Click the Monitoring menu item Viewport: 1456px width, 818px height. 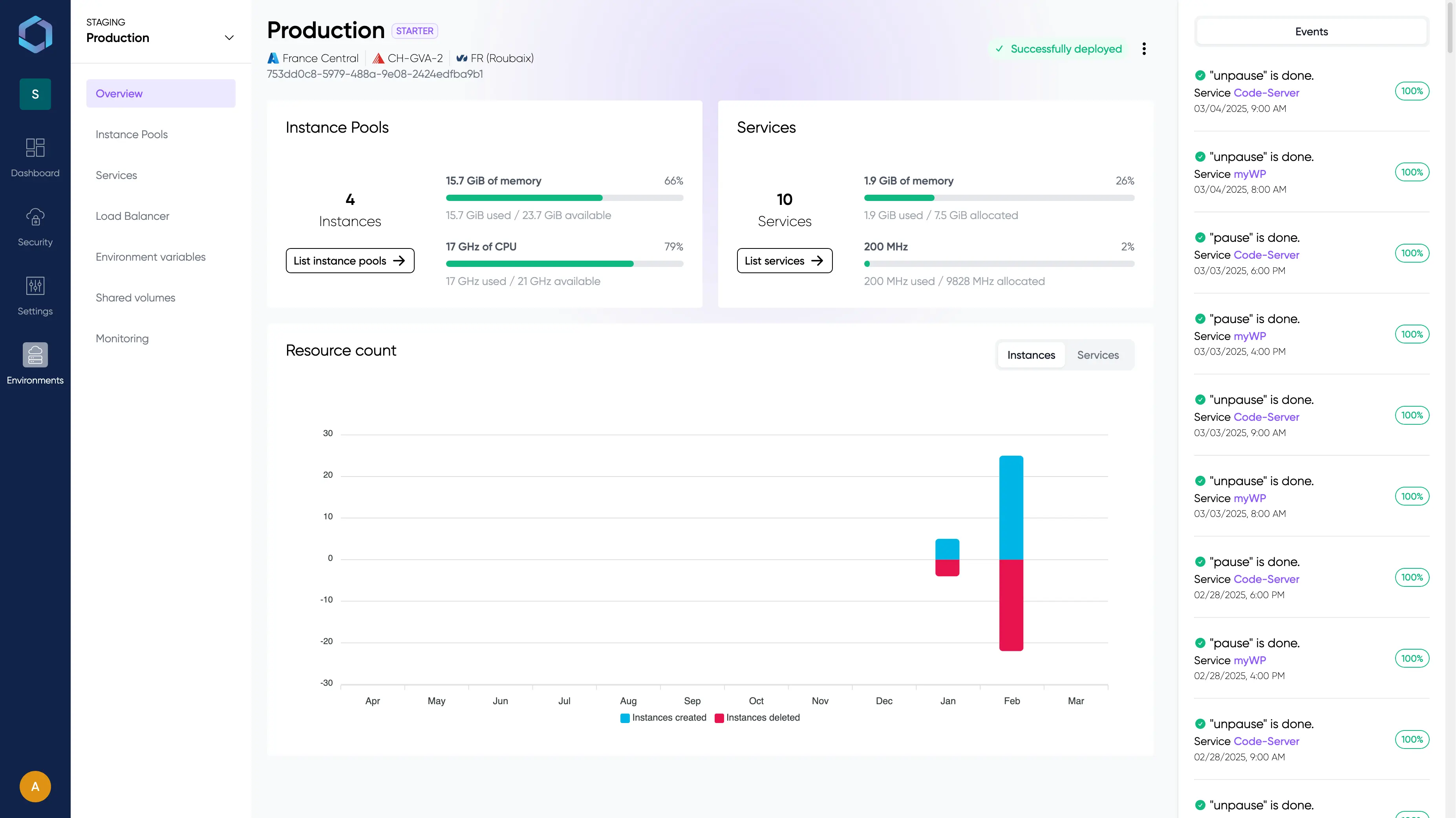(122, 338)
